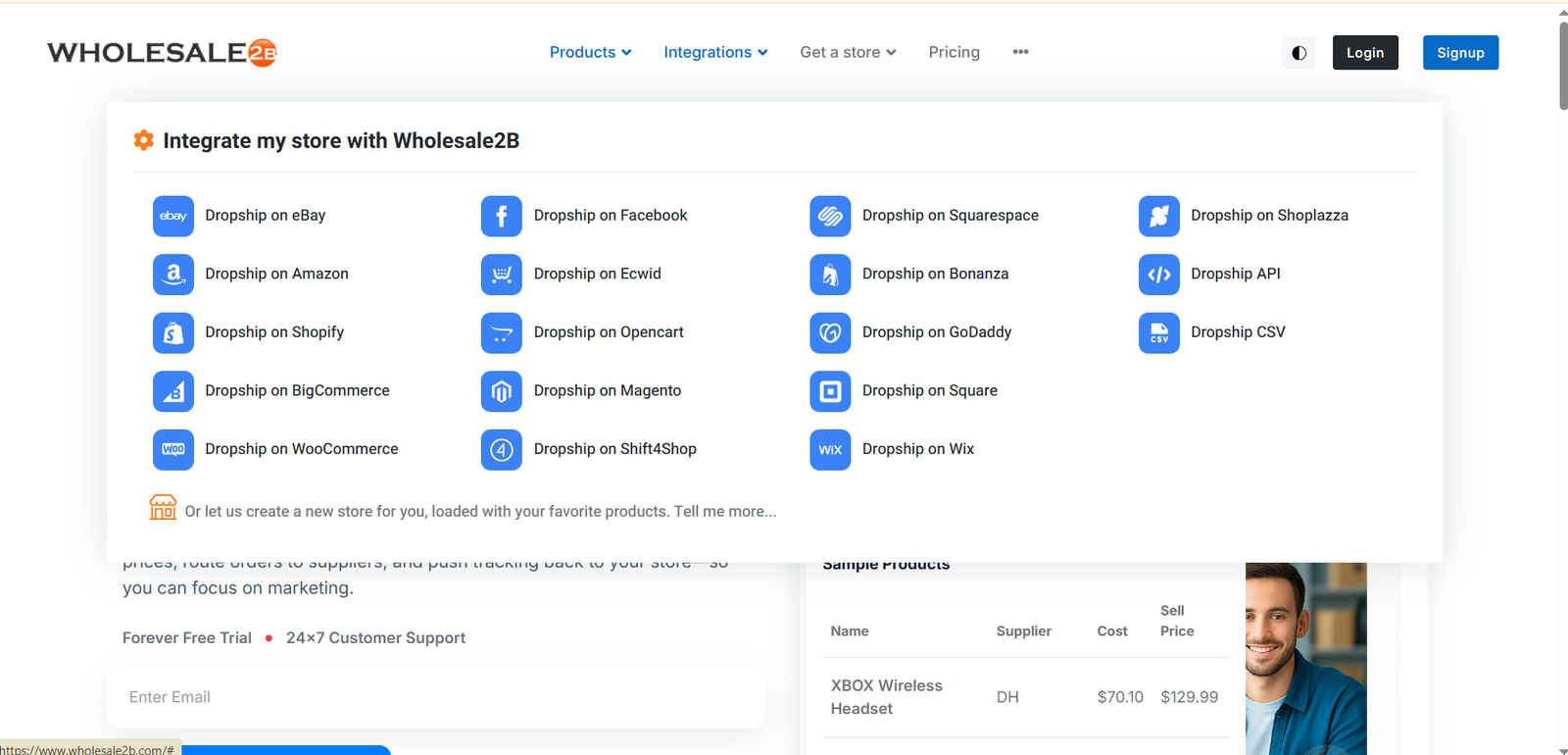This screenshot has width=1568, height=755.
Task: Toggle dark mode contrast button
Action: point(1298,53)
